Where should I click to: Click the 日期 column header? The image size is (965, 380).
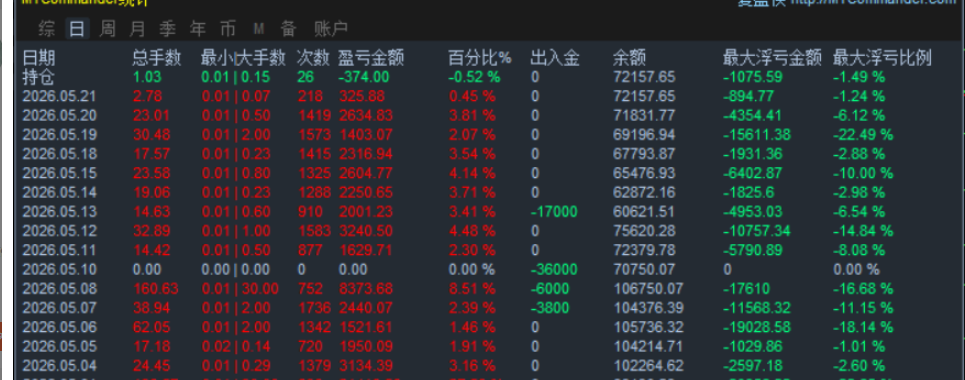39,58
